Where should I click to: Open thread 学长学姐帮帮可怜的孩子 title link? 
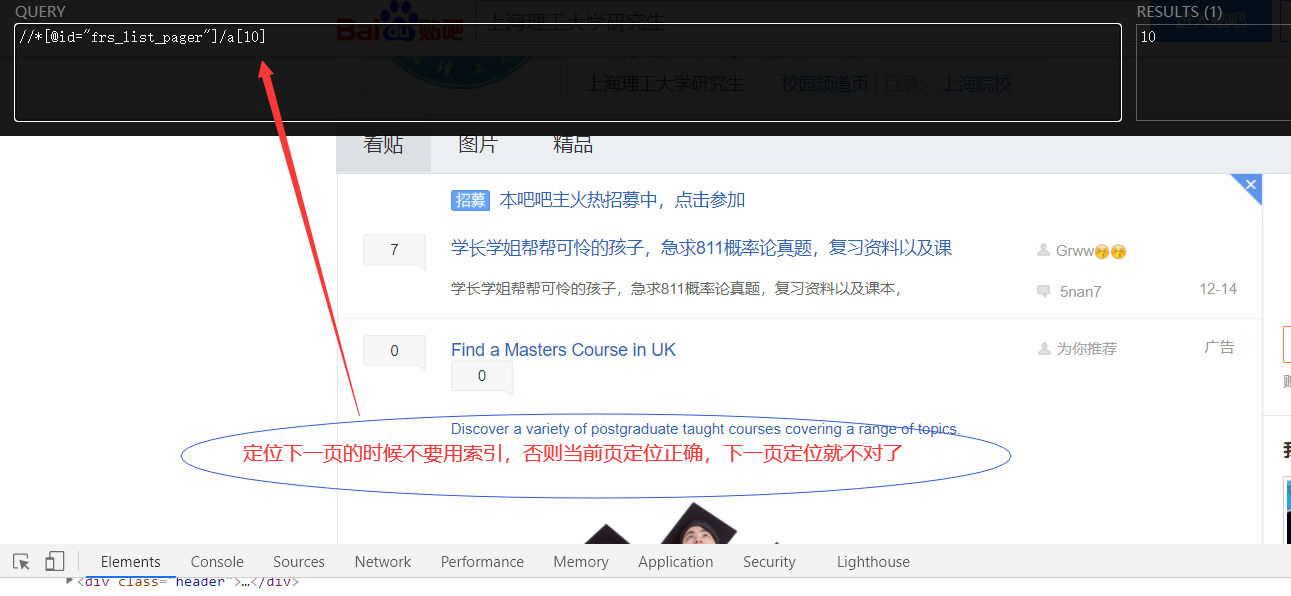701,248
